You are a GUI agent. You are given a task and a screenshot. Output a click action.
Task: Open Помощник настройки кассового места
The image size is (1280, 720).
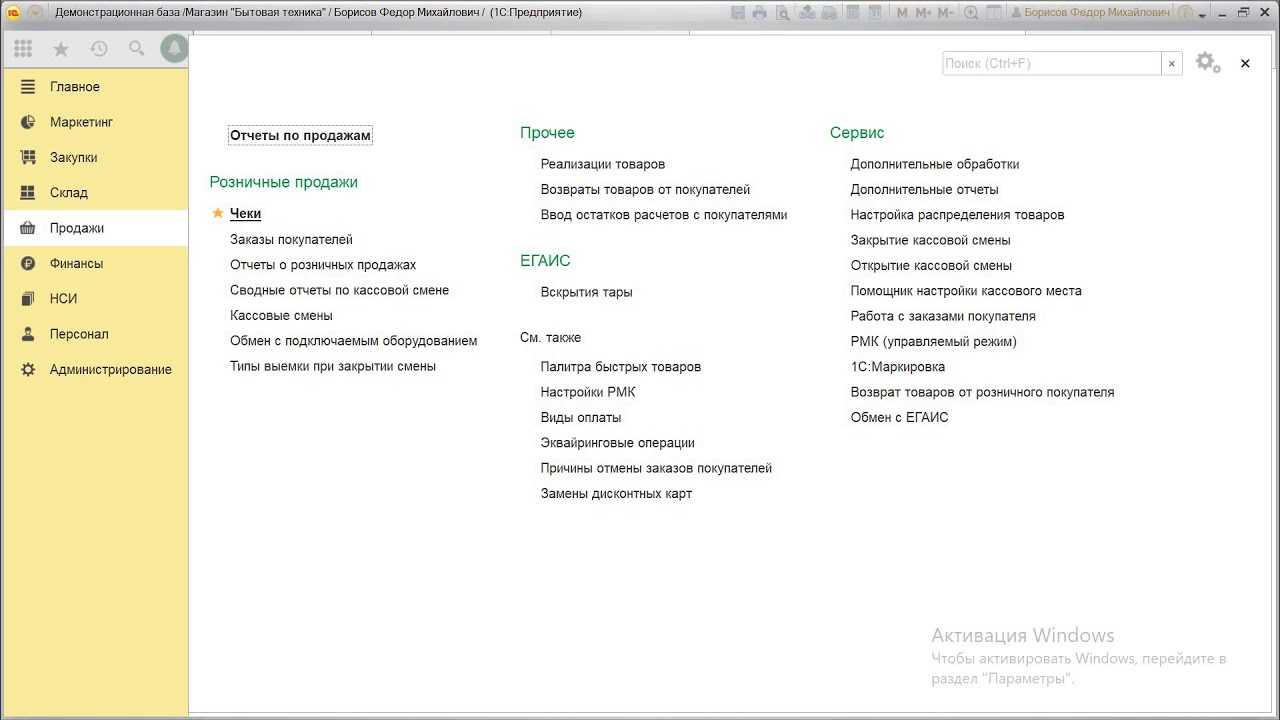click(x=966, y=291)
